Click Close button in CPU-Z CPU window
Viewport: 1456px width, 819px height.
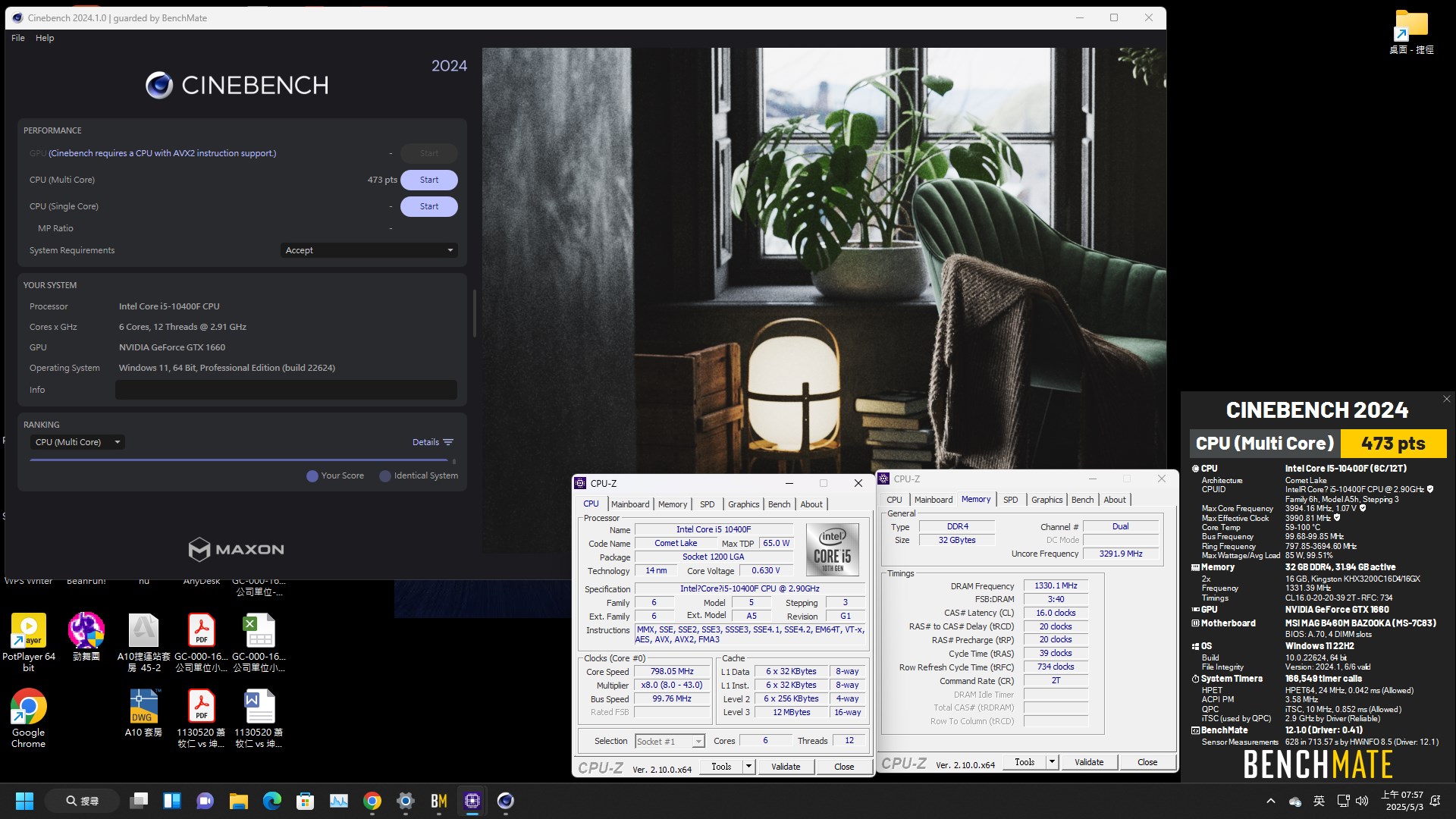point(844,767)
